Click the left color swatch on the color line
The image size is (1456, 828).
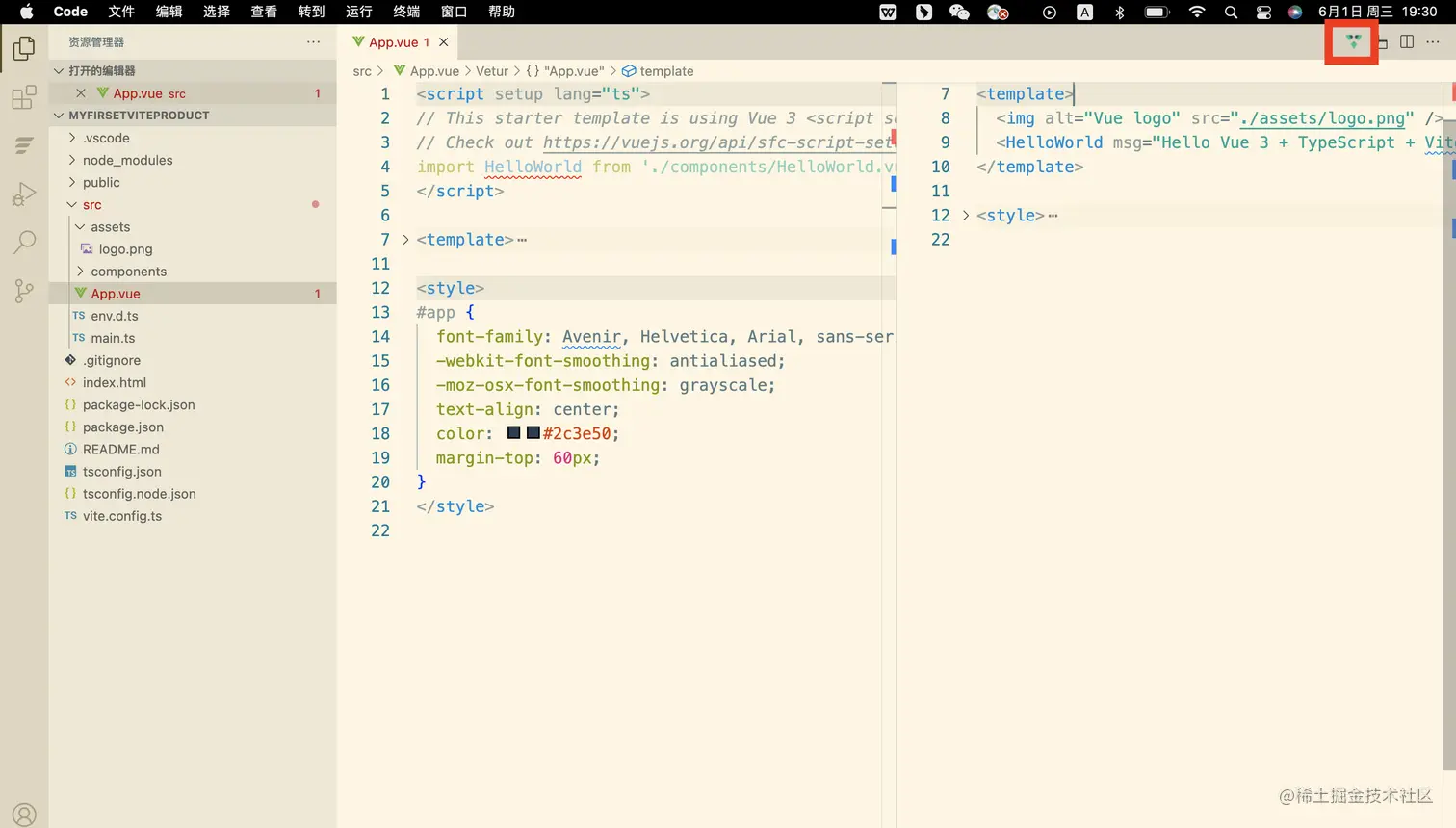pos(514,433)
